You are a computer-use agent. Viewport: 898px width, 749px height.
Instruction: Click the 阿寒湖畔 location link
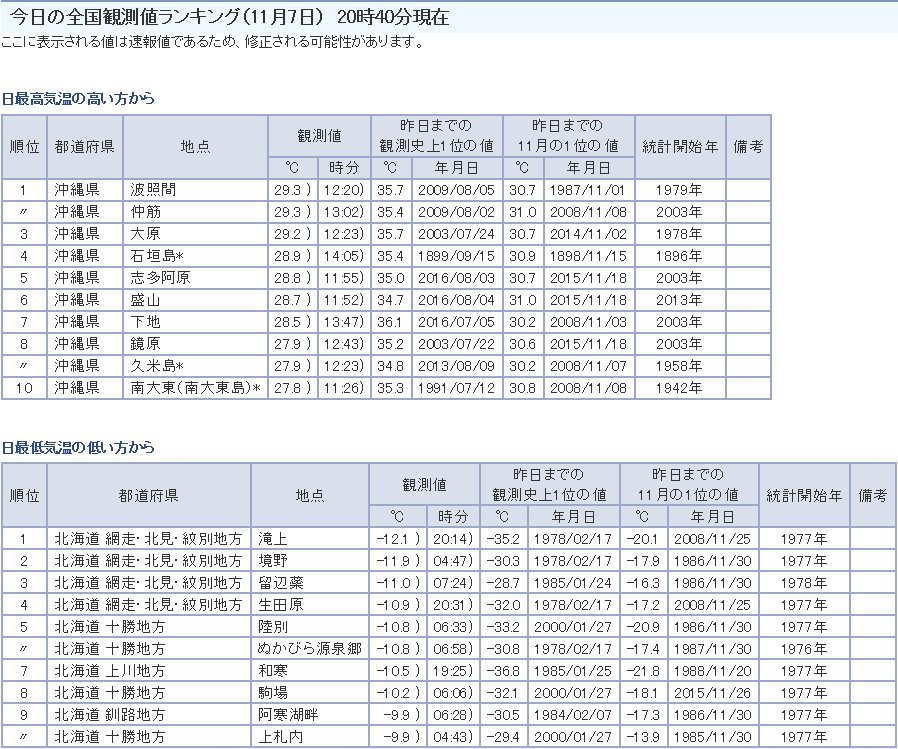point(284,715)
